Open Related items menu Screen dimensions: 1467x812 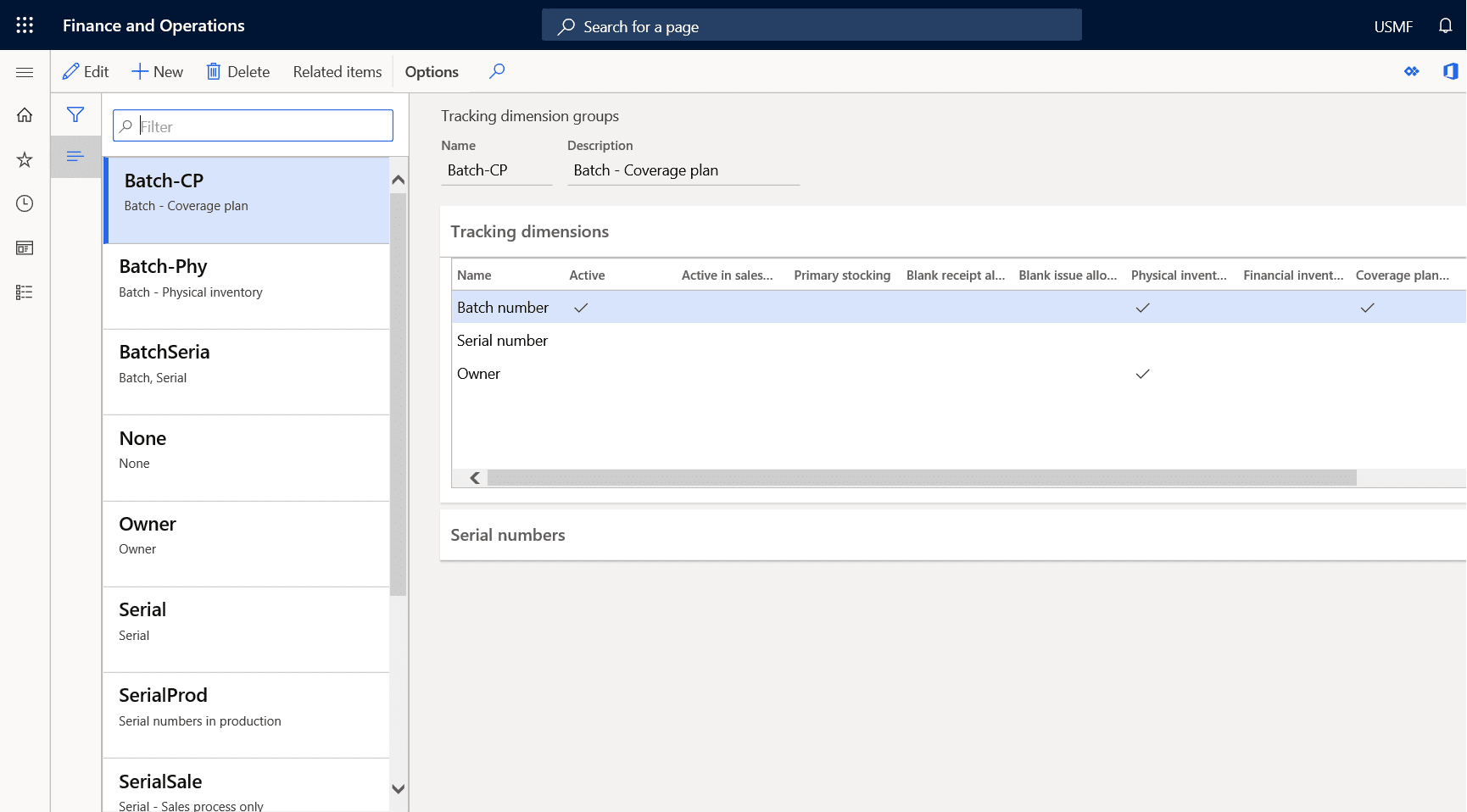tap(337, 72)
